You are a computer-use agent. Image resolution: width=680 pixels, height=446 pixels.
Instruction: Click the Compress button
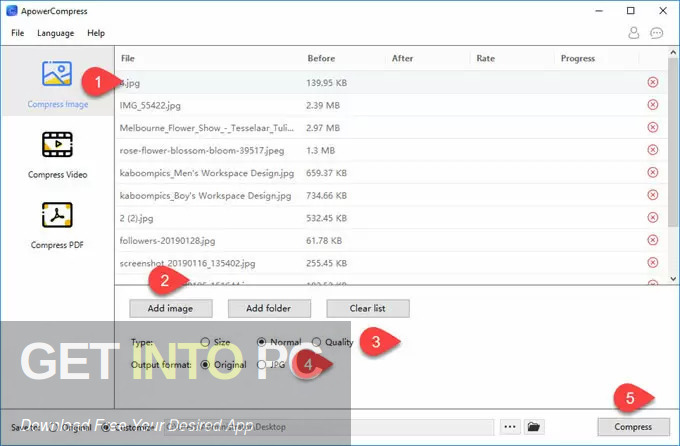click(x=633, y=427)
